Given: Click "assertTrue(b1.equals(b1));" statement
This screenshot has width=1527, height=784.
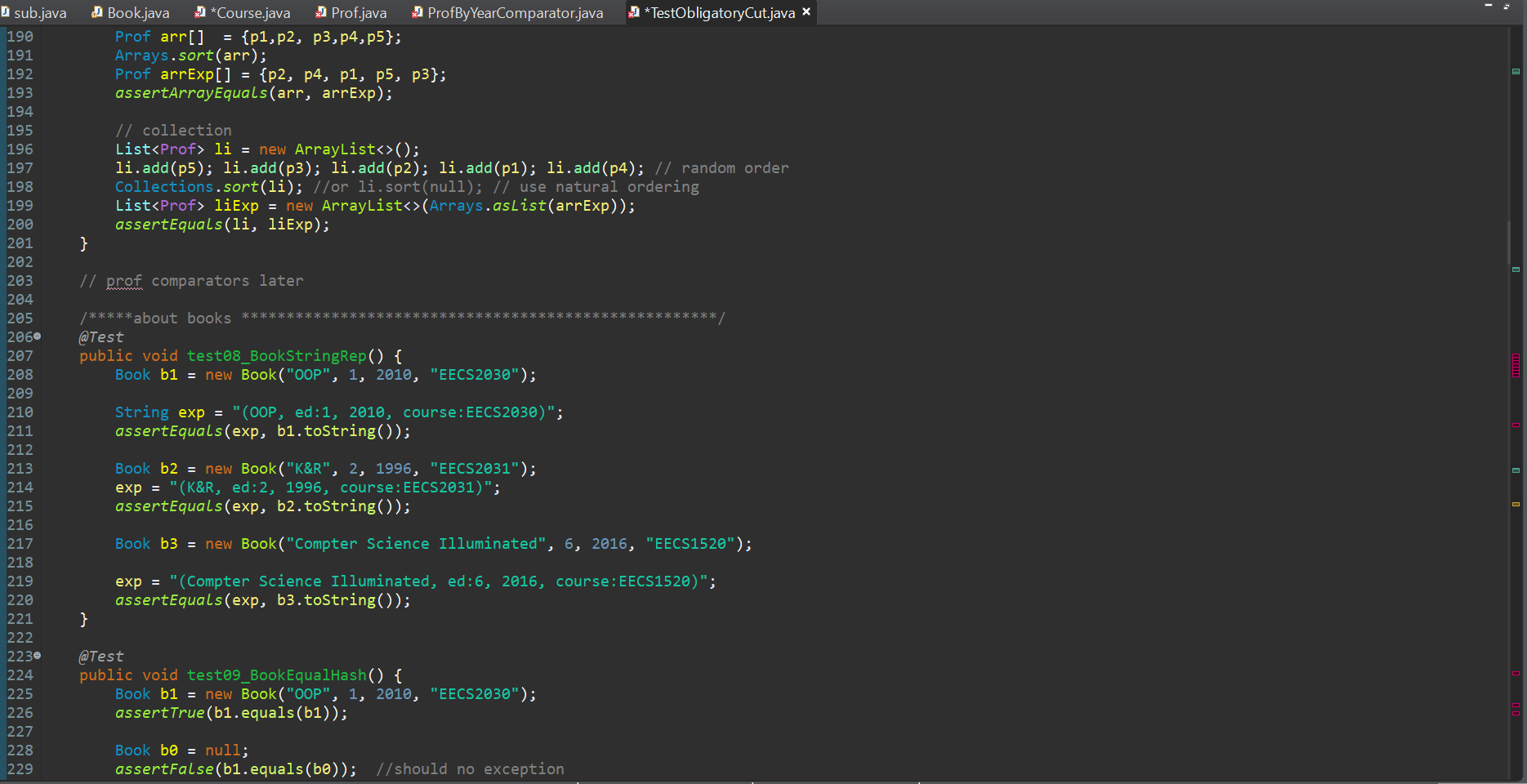Looking at the screenshot, I should [x=231, y=713].
